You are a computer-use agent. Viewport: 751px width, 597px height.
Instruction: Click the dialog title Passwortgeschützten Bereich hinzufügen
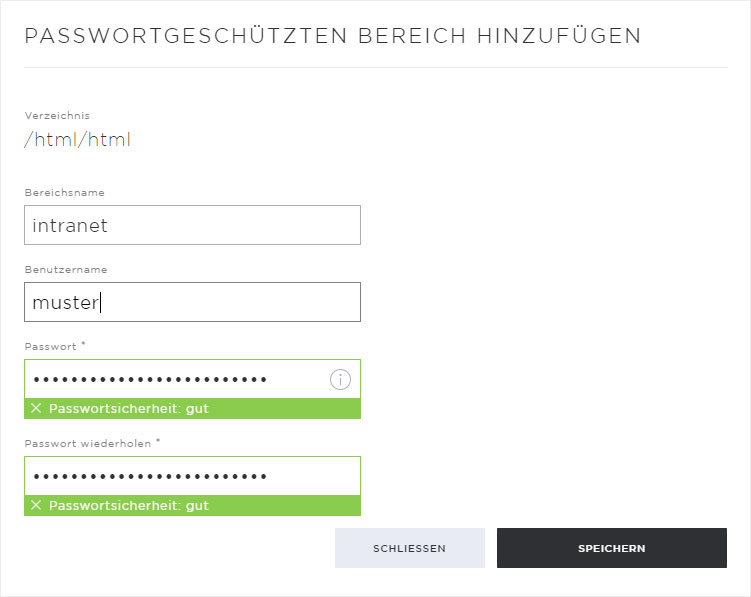(x=333, y=36)
